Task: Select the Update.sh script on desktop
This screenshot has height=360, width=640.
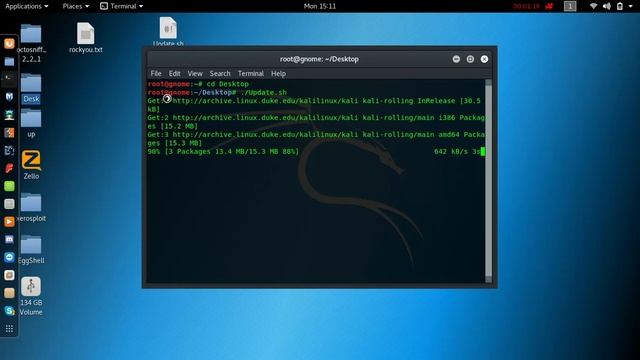Action: point(168,31)
